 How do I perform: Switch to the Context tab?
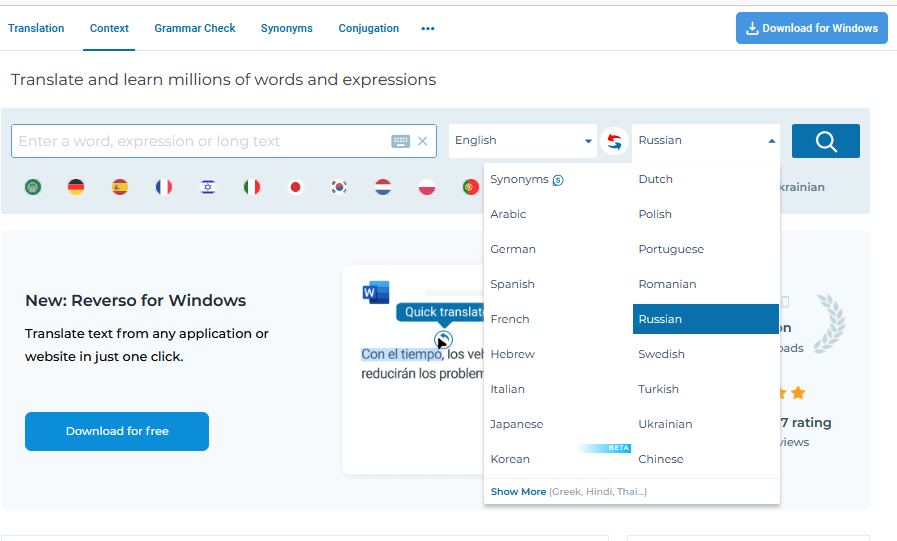coord(109,28)
